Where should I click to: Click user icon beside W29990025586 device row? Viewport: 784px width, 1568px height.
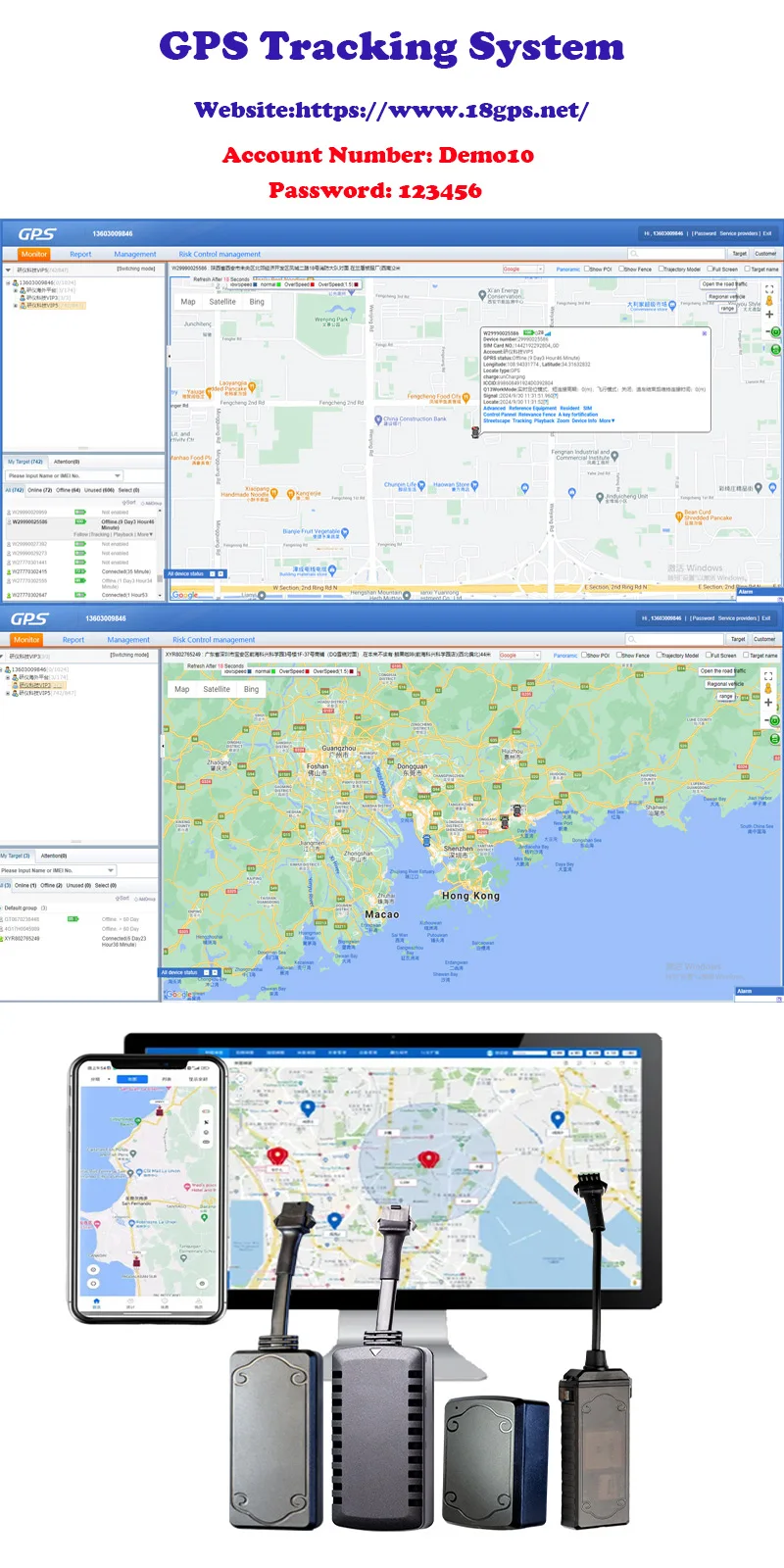pos(9,522)
